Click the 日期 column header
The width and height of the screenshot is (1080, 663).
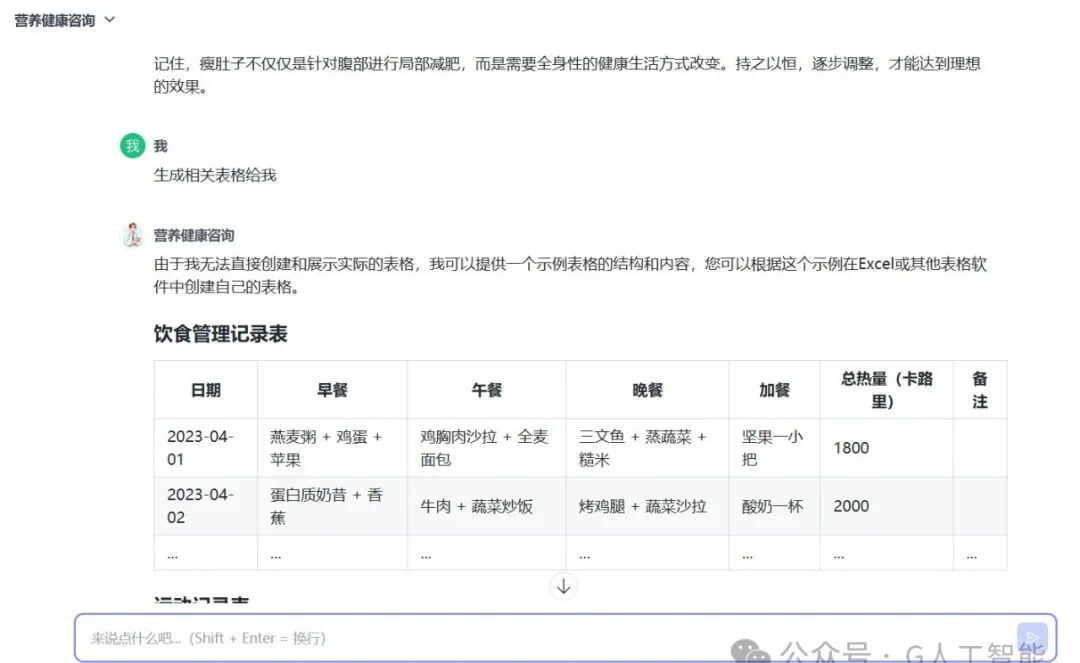point(206,390)
